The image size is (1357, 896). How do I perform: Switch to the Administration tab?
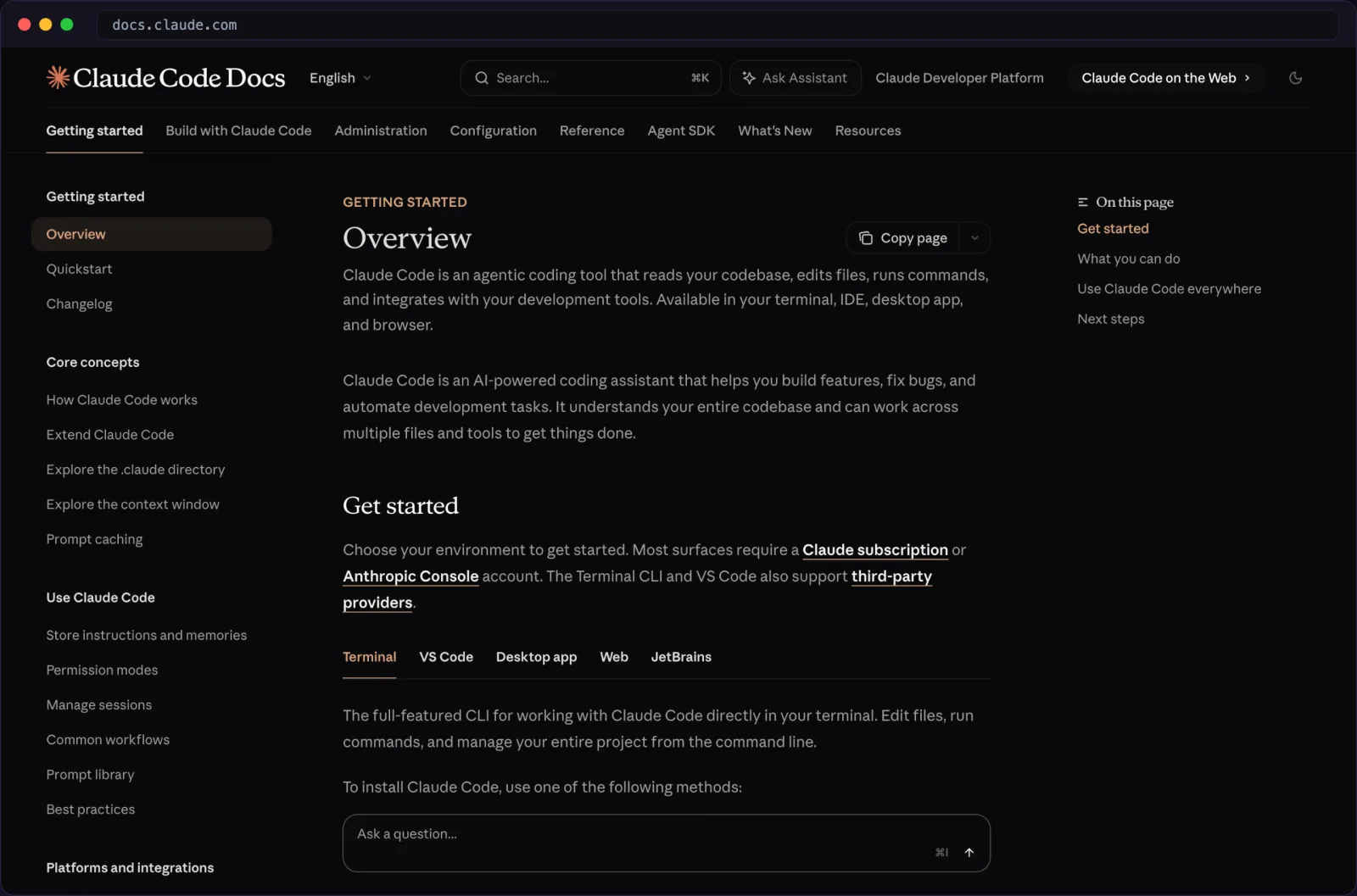pos(381,131)
